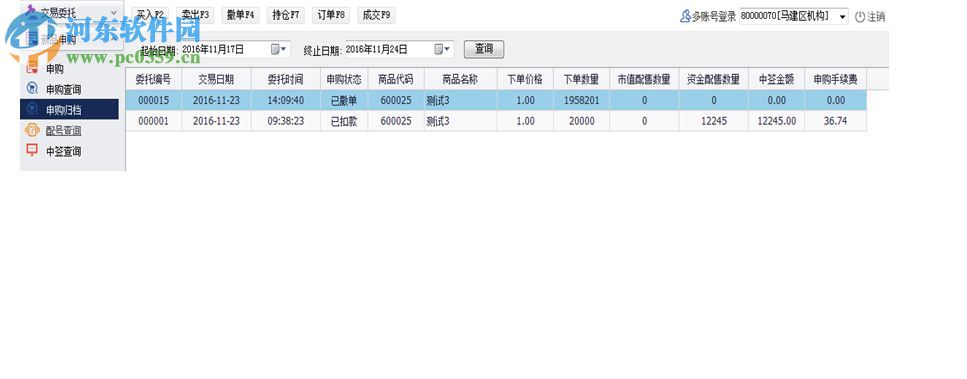967x379 pixels.
Task: Sort by the 市值配售数量 column header
Action: tap(644, 79)
